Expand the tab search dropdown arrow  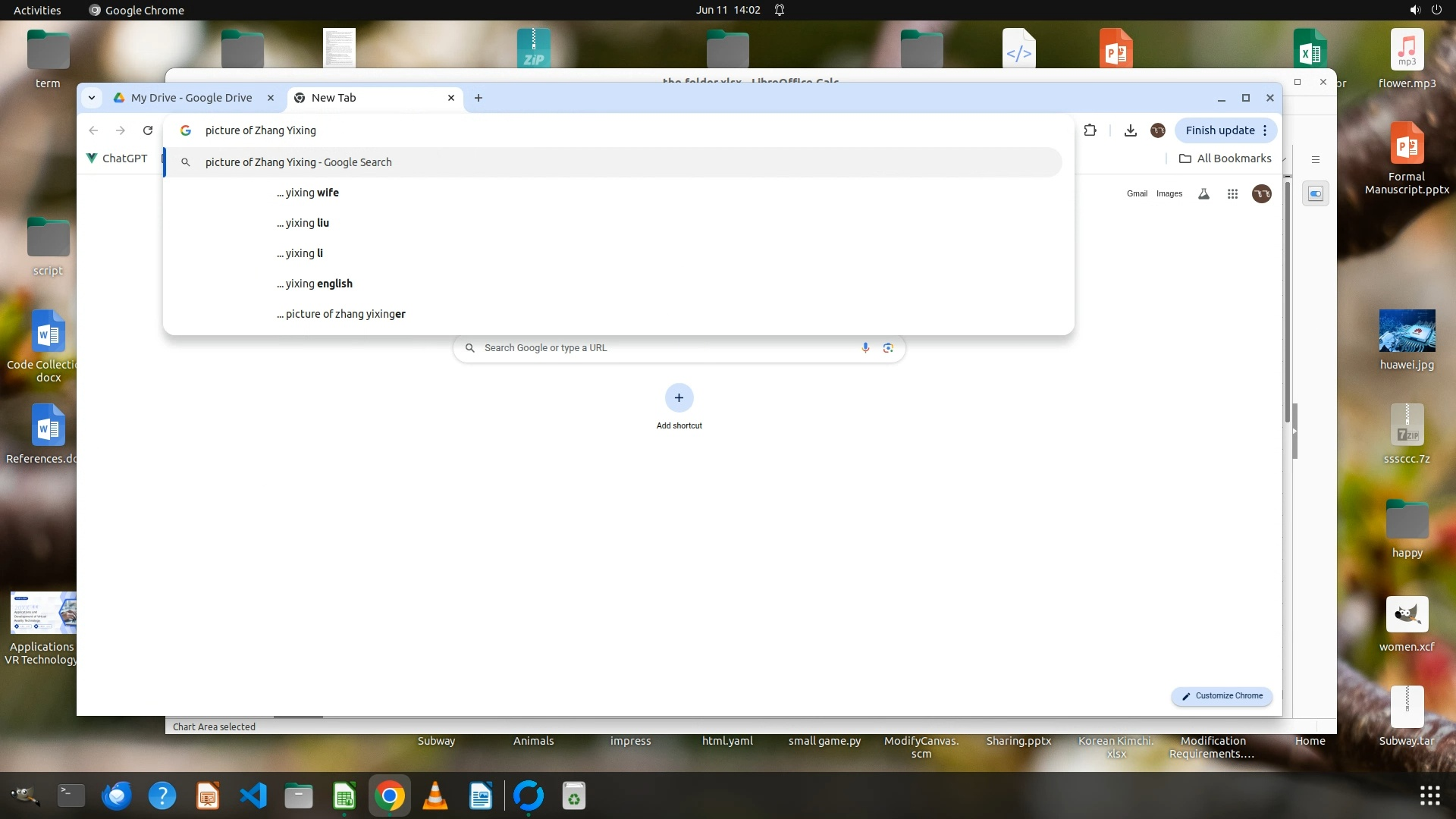point(92,98)
